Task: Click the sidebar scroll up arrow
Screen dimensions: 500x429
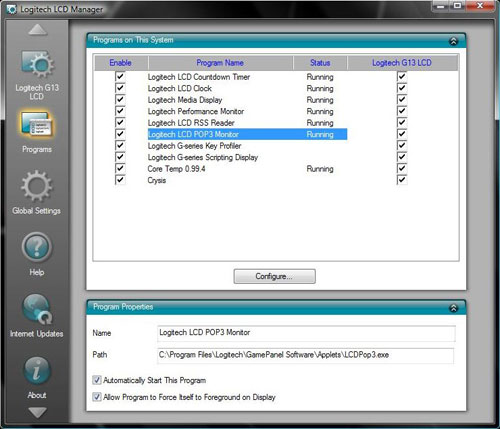Action: coord(38,30)
